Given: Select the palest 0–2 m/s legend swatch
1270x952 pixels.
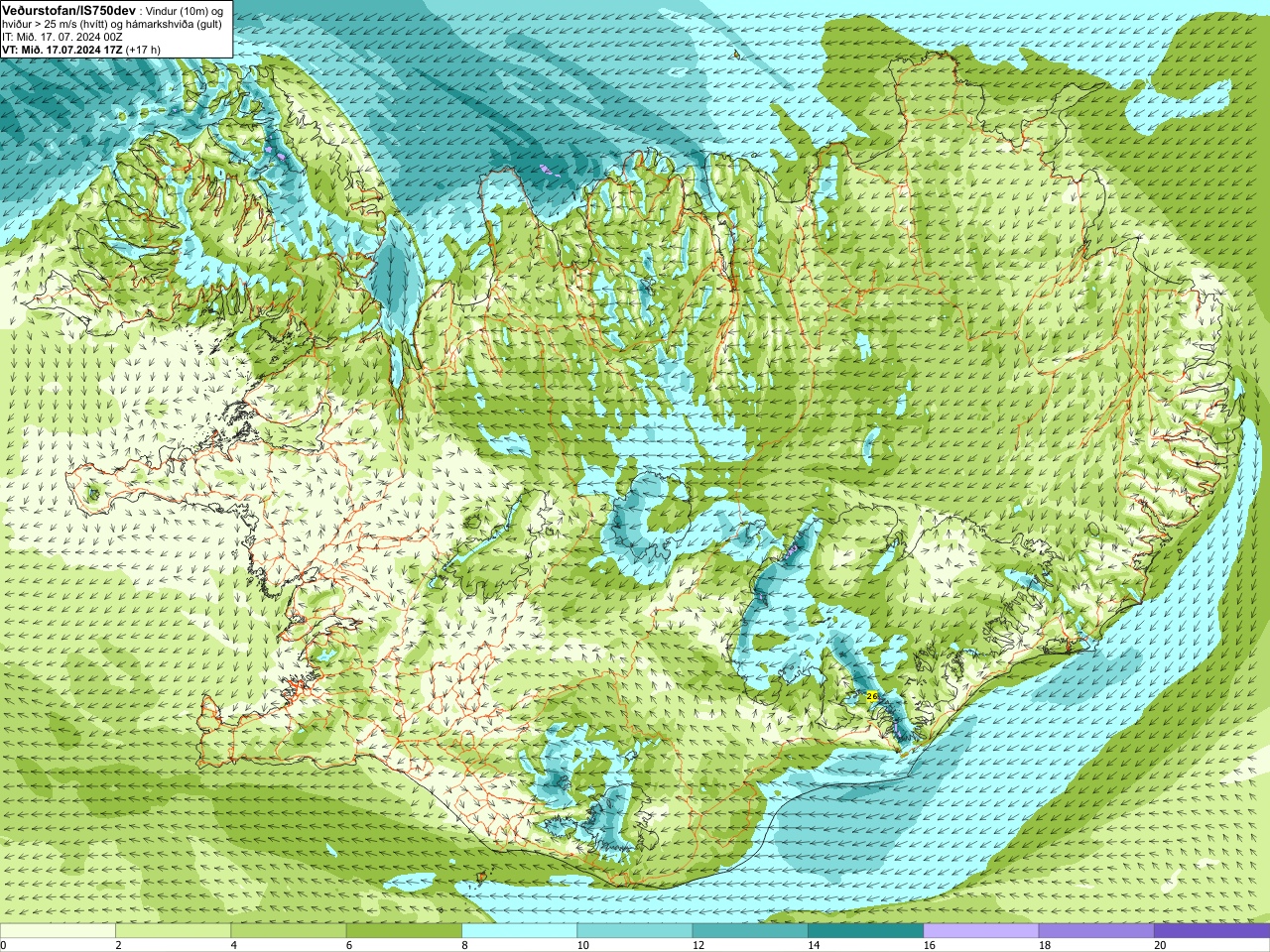Looking at the screenshot, I should [58, 931].
